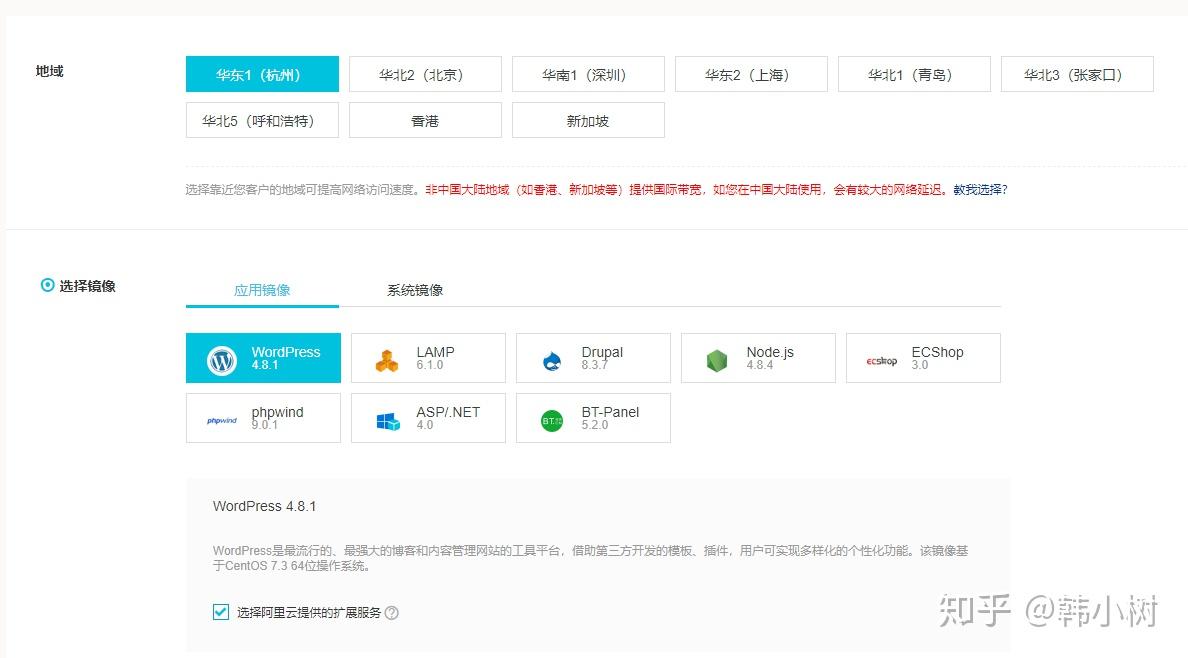Select WordPress 4.8.1 image card
Screen dimensions: 1188x658
click(x=263, y=358)
